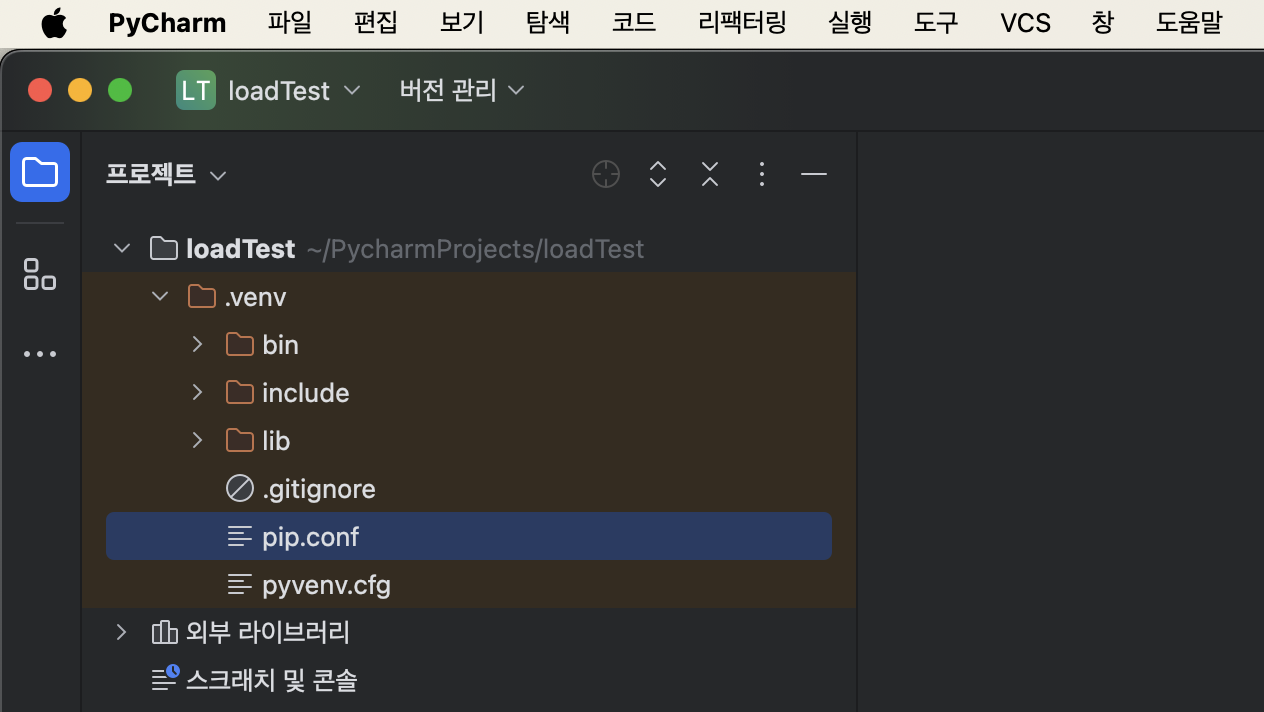
Task: Click Select Opened File crosshair icon
Action: tap(606, 174)
